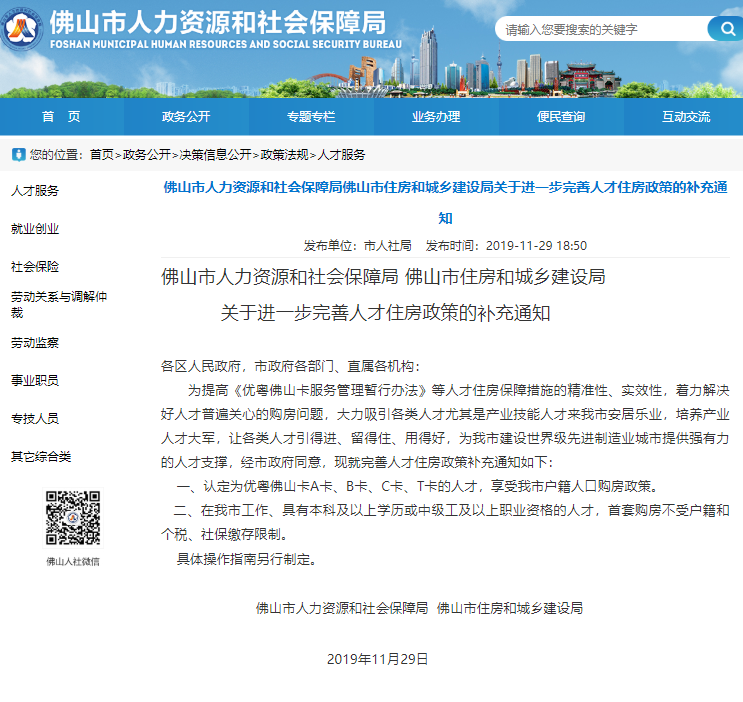Click the 关于进一步完善人才住房政策的补充通知 heading

[385, 313]
